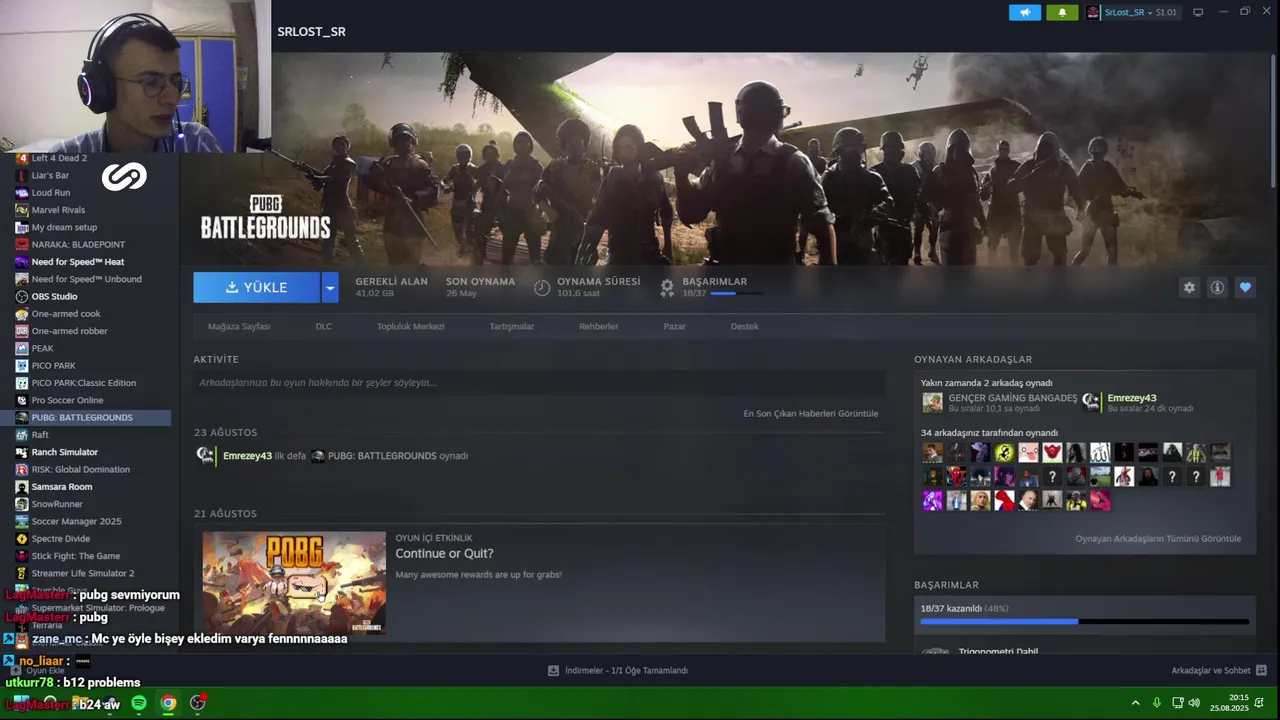This screenshot has width=1280, height=720.
Task: Click the PEAK game icon
Action: point(22,348)
